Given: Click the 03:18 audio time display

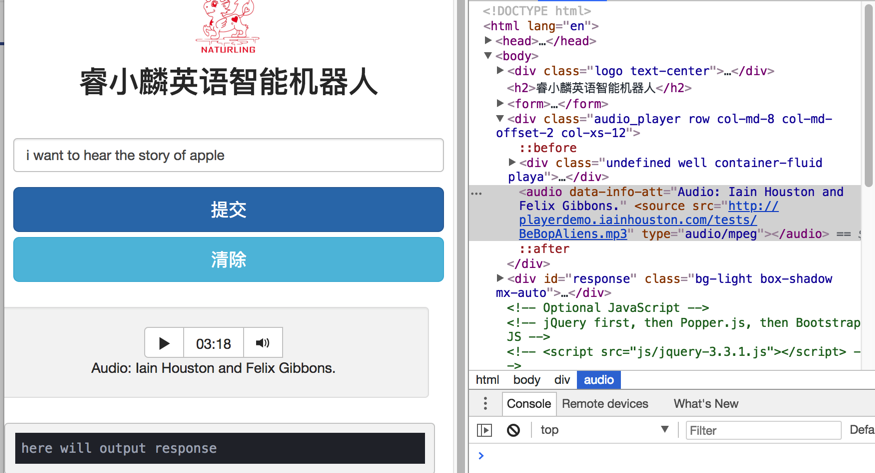Looking at the screenshot, I should (x=213, y=344).
